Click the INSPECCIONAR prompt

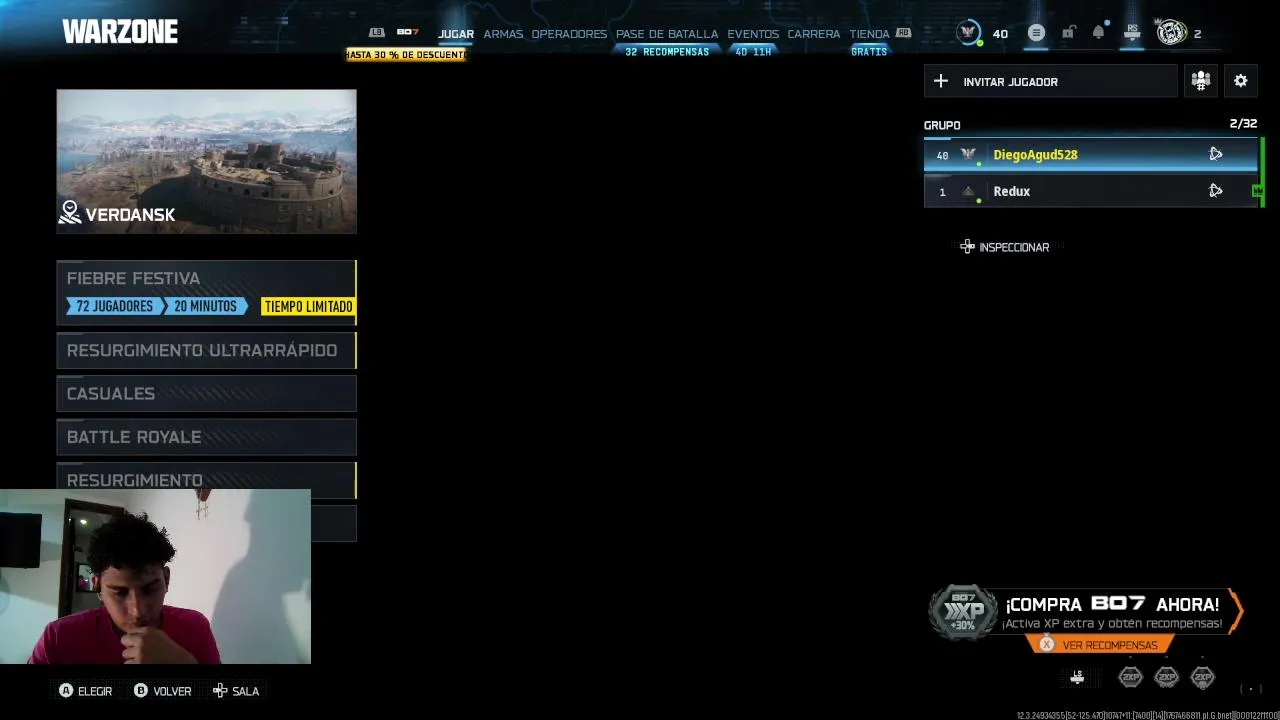[x=1005, y=247]
